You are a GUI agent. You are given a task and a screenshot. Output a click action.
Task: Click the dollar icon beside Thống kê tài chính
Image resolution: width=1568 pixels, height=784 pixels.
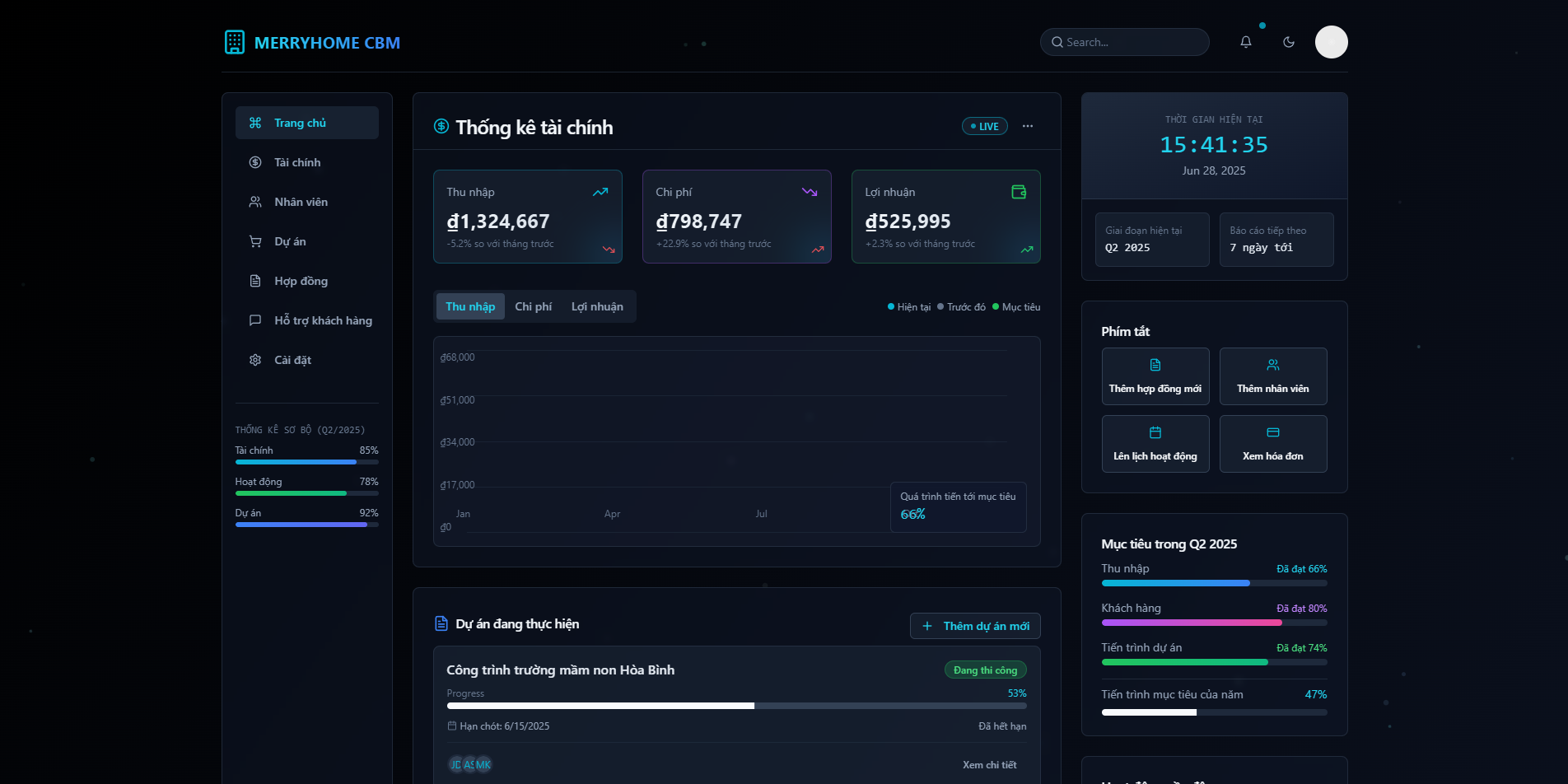(x=441, y=126)
